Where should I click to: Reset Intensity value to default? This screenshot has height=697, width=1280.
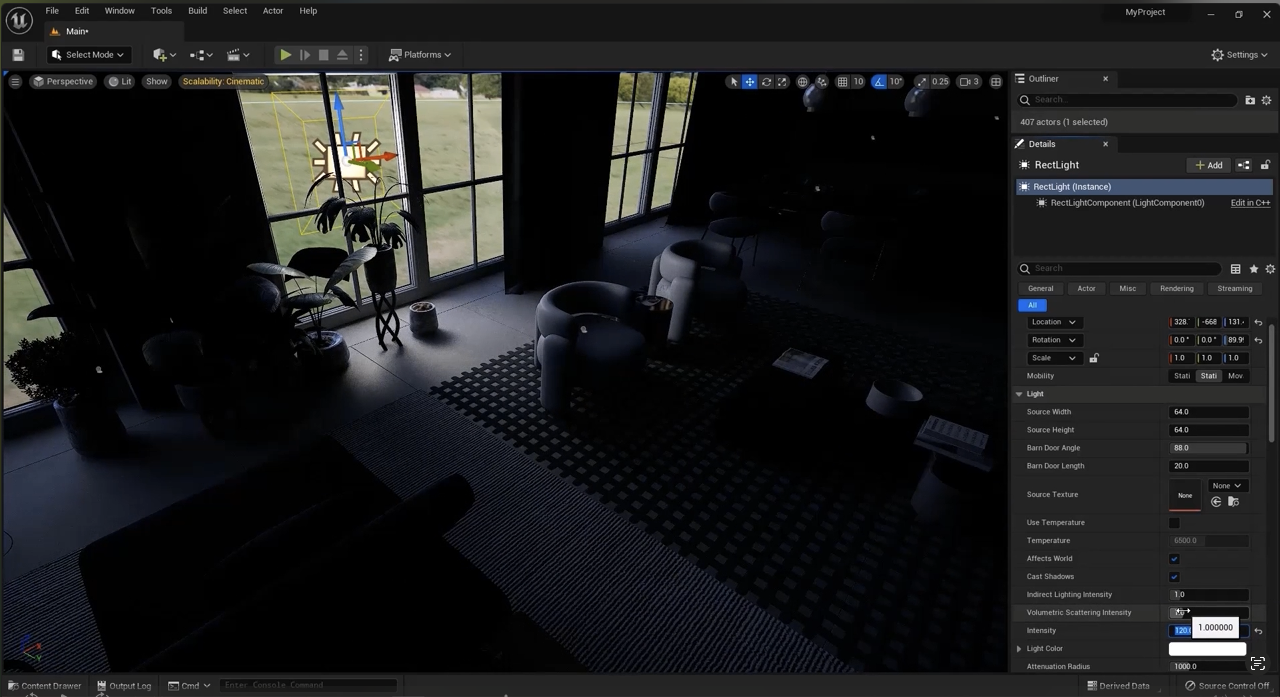(x=1258, y=631)
